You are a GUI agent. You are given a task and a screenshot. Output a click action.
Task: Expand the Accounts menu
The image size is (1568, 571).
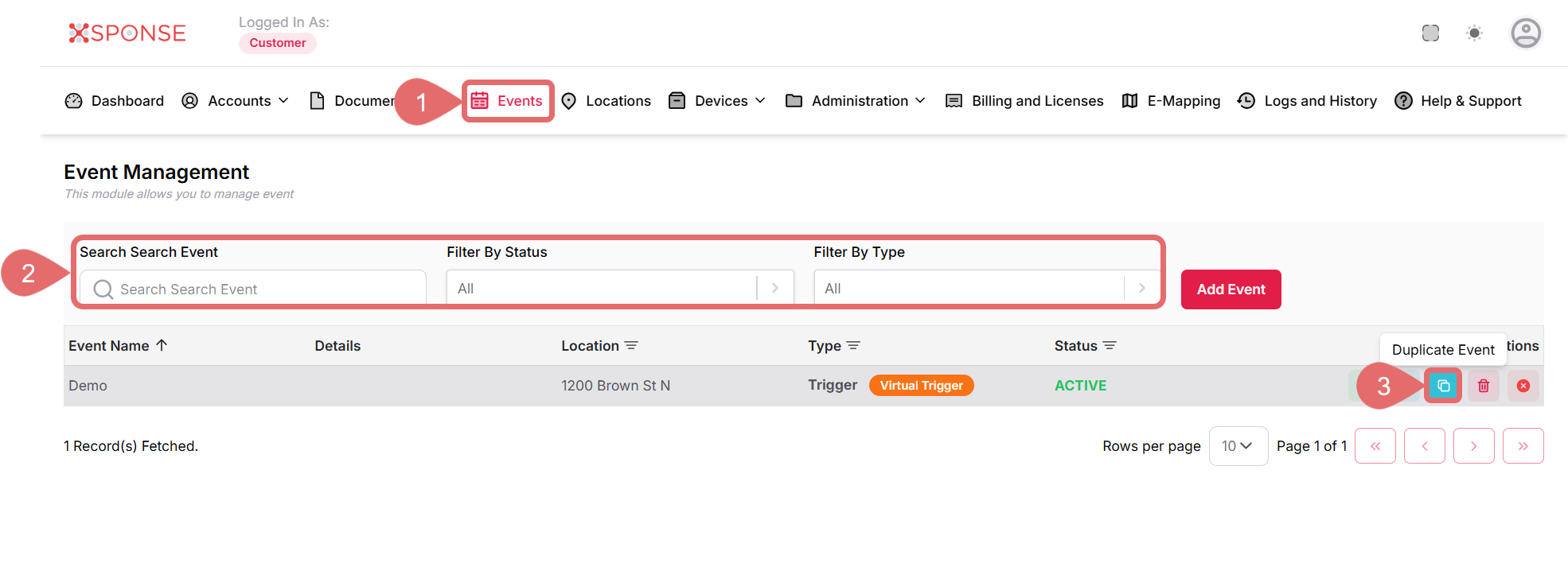pos(235,101)
